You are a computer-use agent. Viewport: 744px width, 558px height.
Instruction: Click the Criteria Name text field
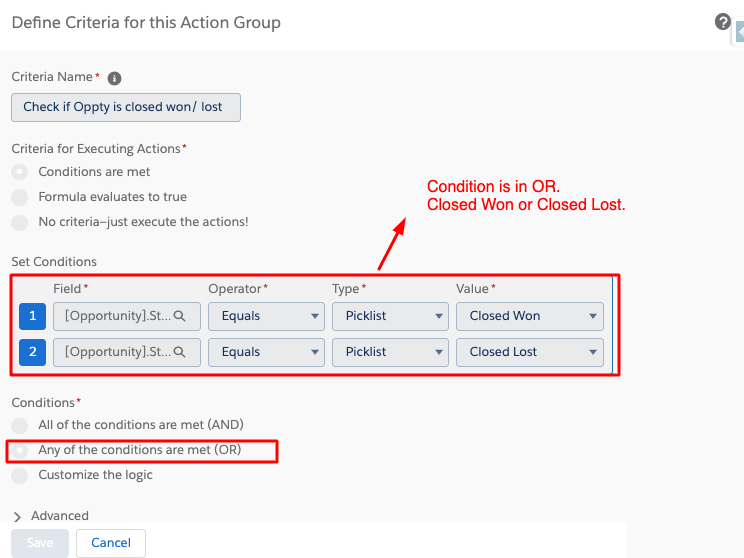pyautogui.click(x=126, y=107)
